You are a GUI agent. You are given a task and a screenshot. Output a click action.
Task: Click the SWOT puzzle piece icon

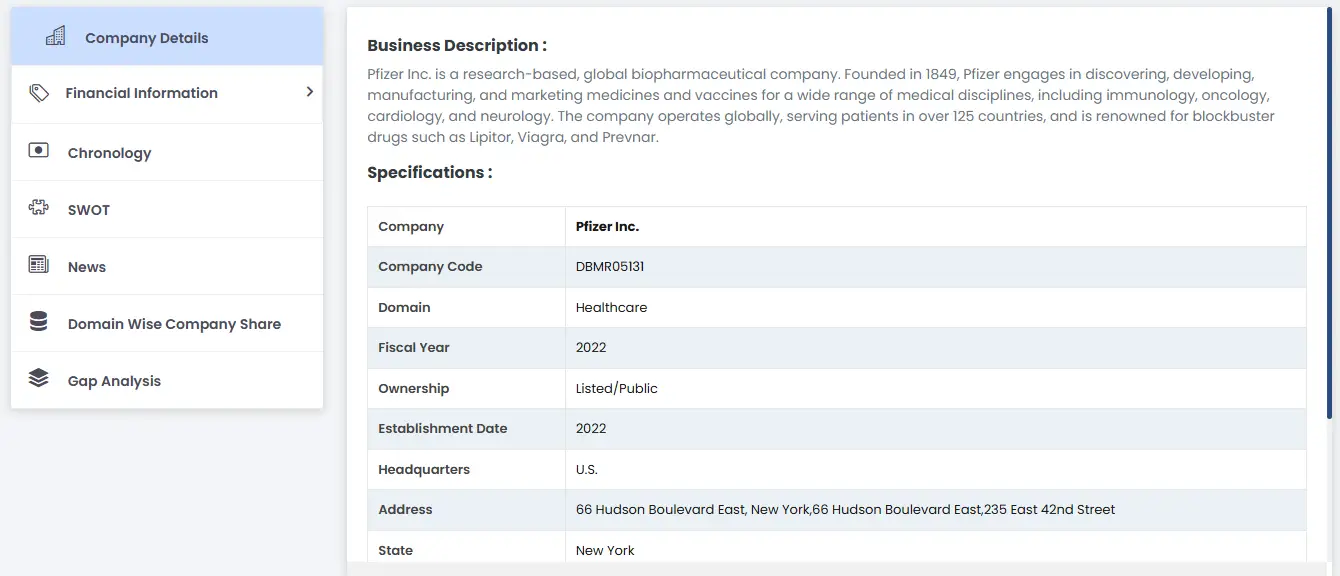pyautogui.click(x=39, y=208)
